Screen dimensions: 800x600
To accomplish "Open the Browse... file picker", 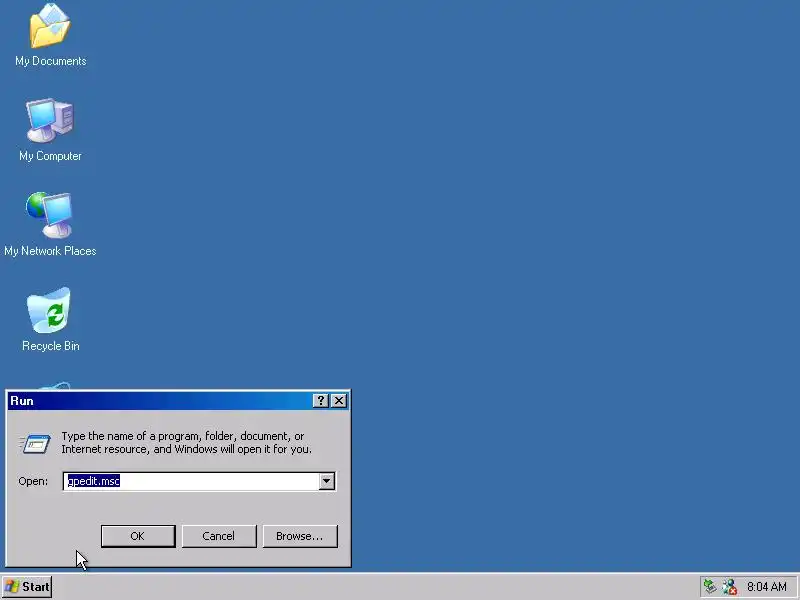I will coord(300,536).
